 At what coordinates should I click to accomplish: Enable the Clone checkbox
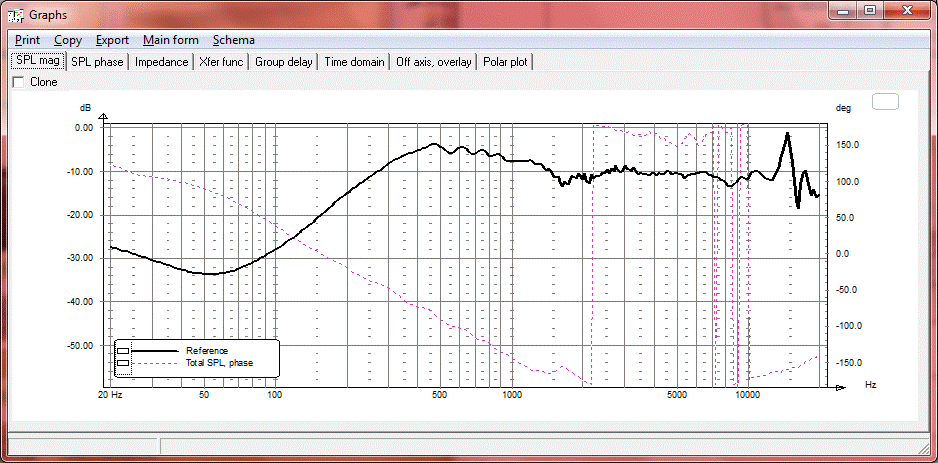tap(19, 83)
